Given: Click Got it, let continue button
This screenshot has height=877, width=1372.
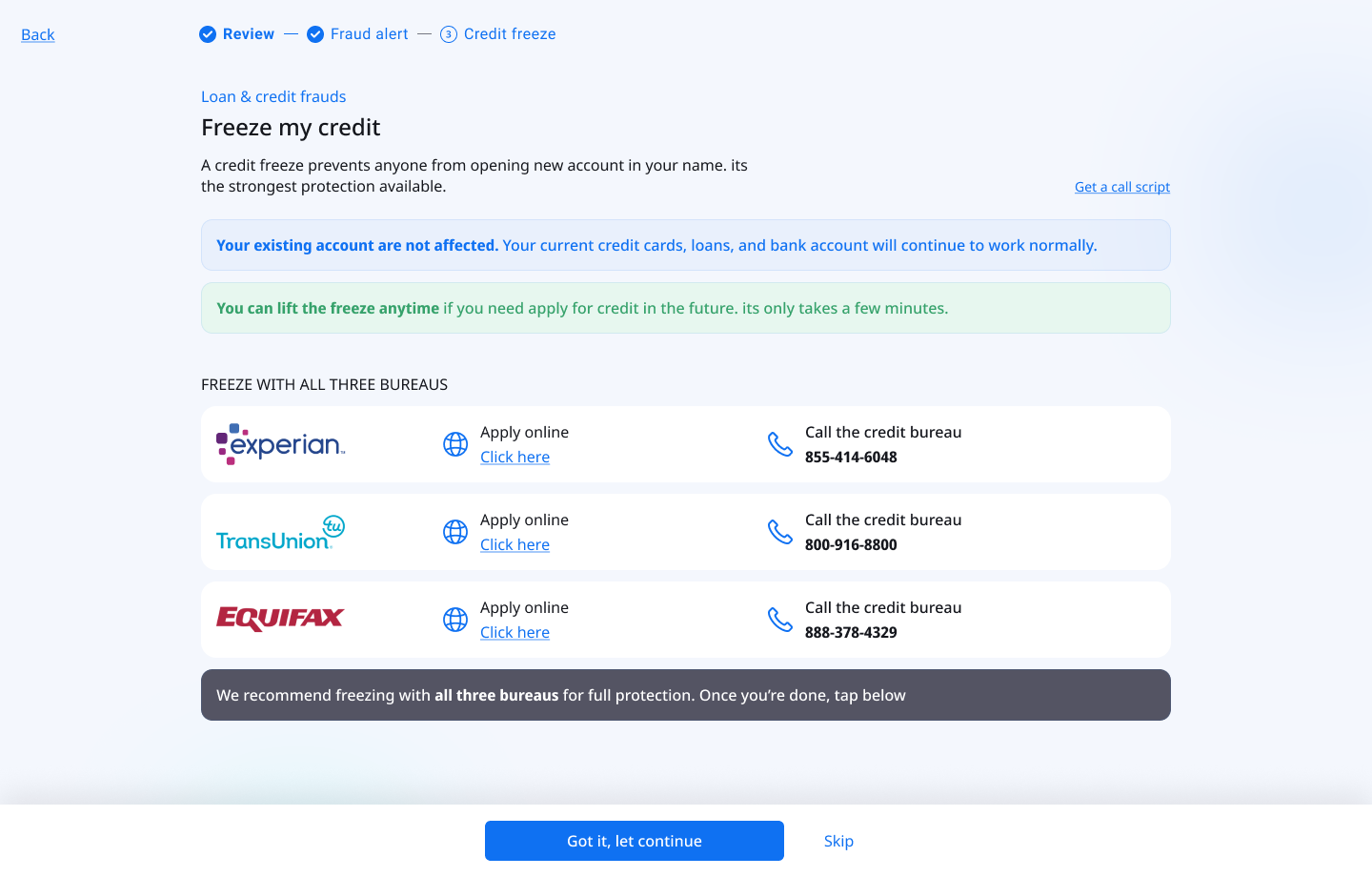Looking at the screenshot, I should tap(635, 841).
